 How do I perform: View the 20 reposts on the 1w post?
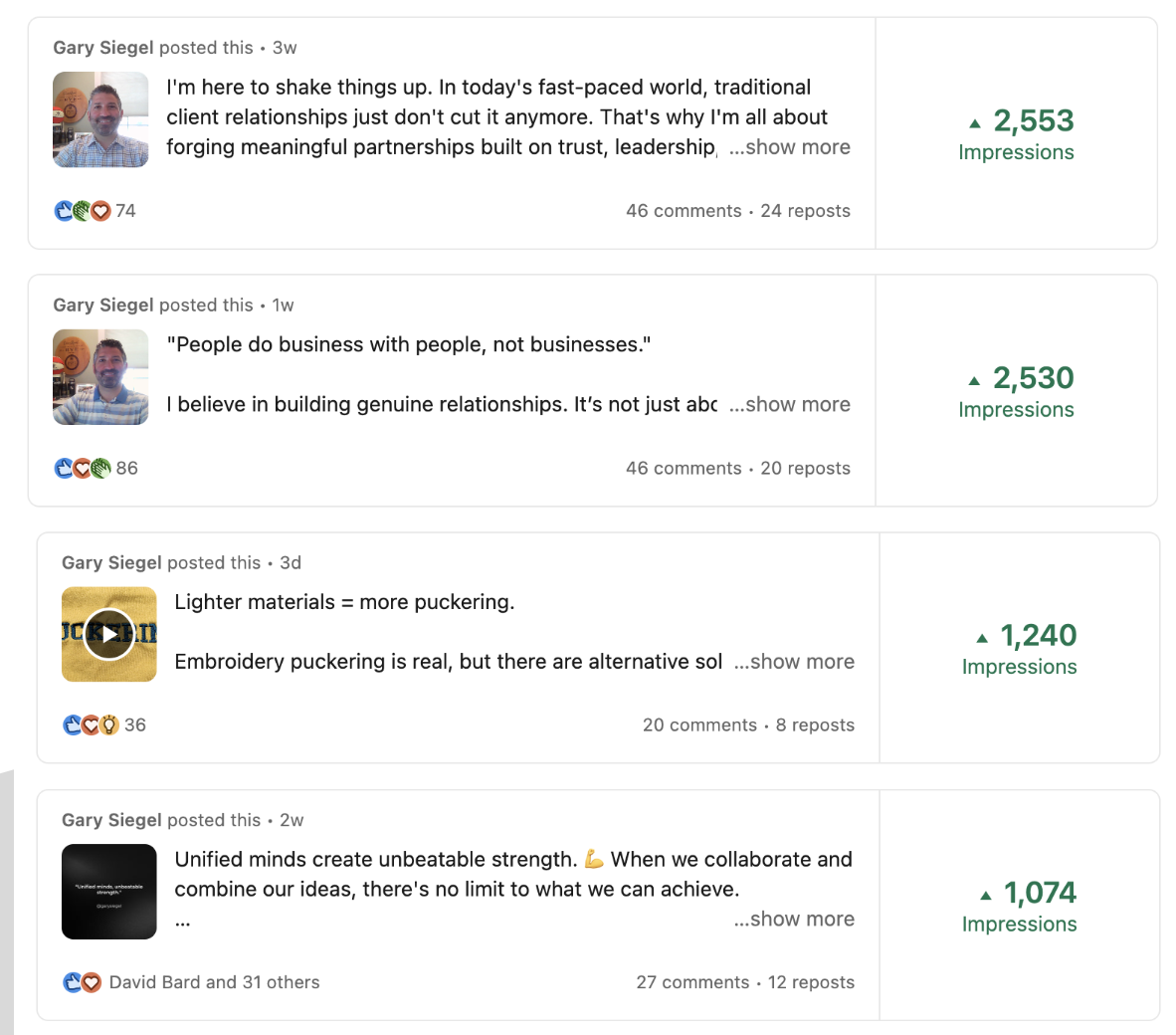805,469
